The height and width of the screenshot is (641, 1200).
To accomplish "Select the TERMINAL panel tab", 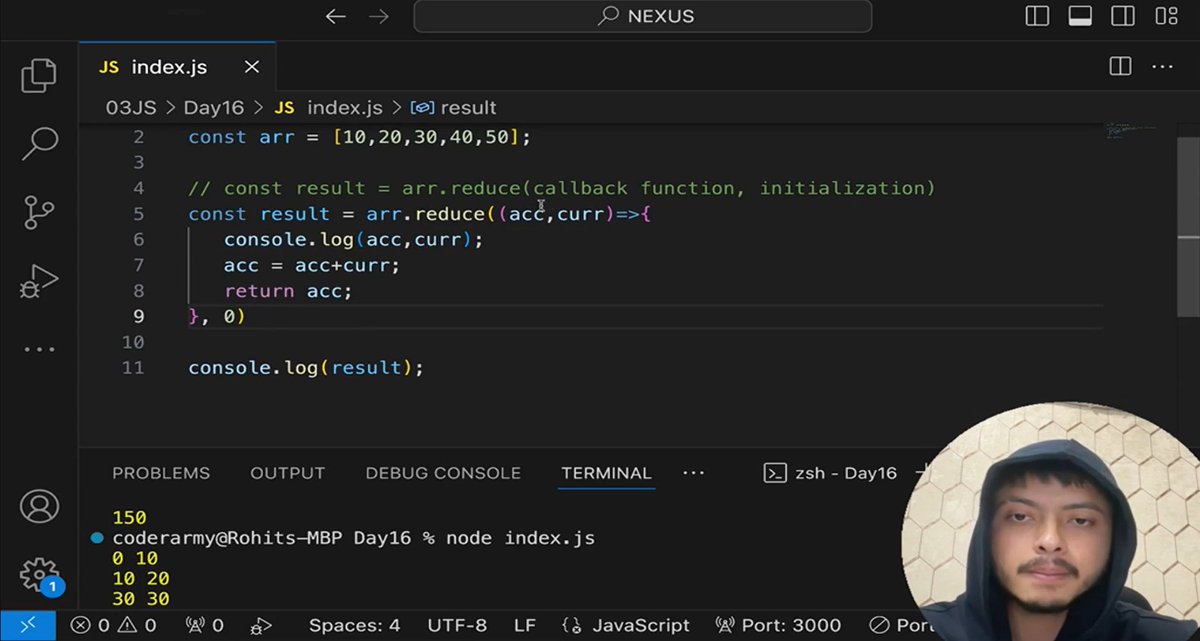I will (x=606, y=473).
